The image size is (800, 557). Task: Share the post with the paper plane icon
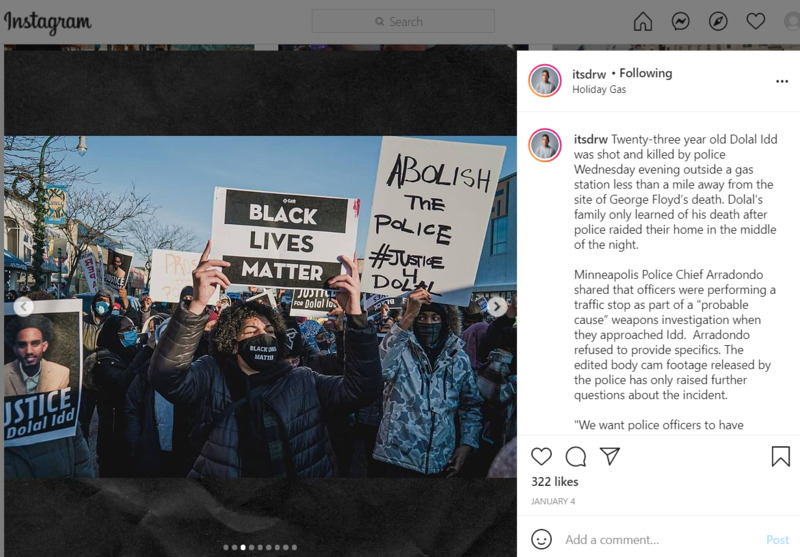[x=610, y=456]
